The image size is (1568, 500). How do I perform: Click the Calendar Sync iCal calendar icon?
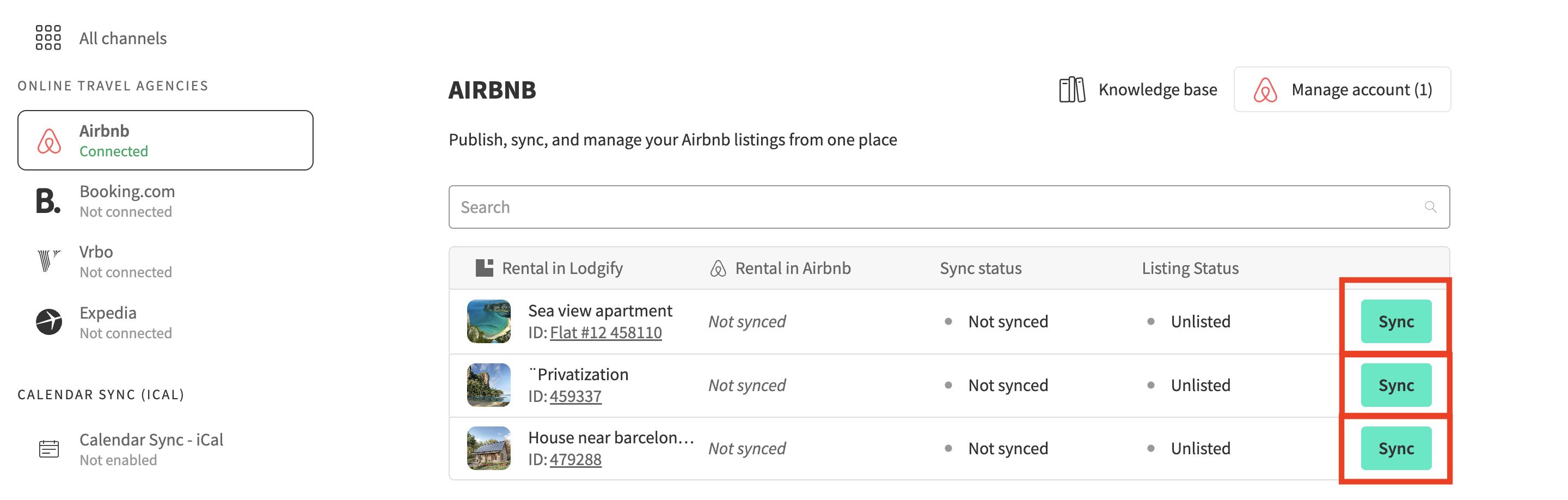[48, 449]
